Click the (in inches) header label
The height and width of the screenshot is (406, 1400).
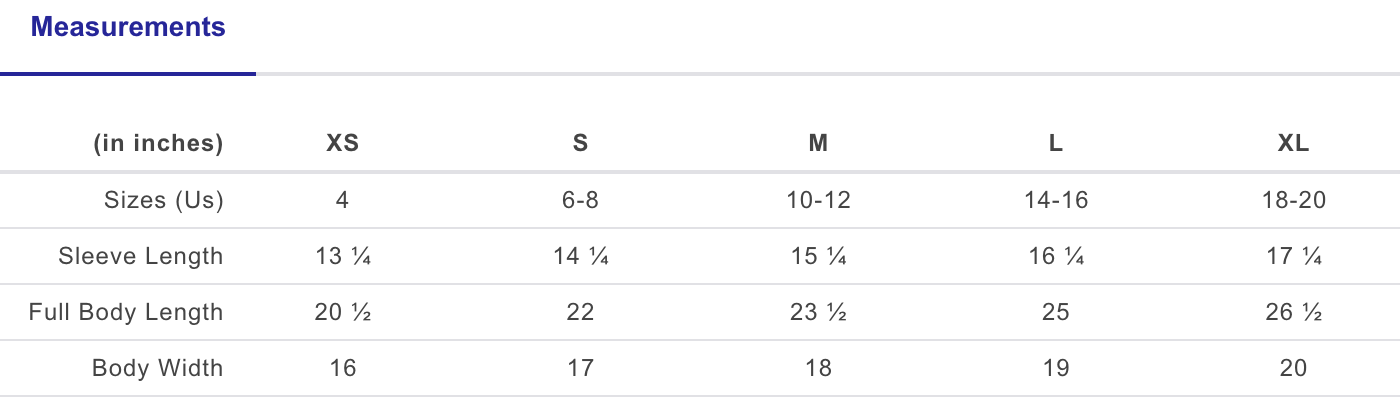(158, 144)
